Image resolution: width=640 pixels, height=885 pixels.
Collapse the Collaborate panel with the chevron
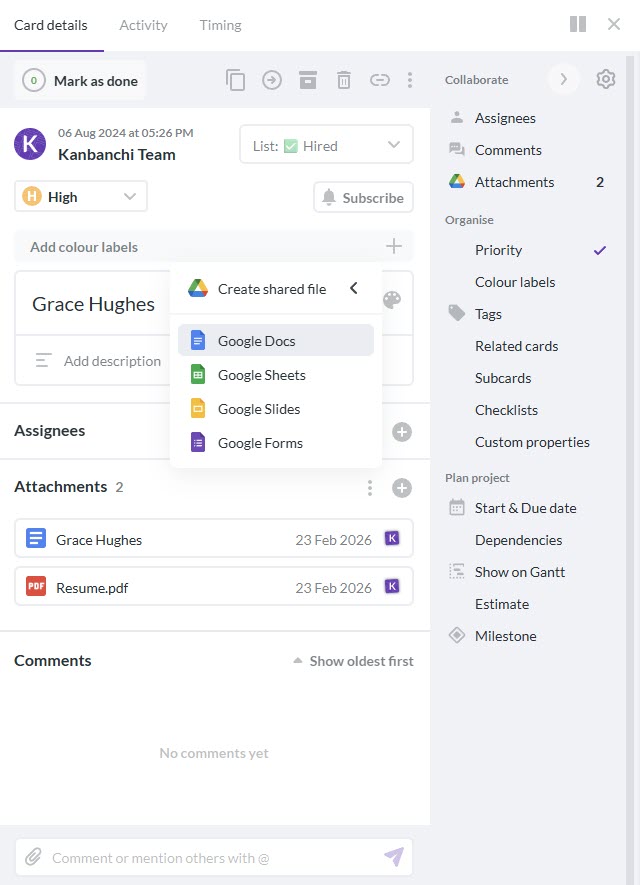coord(563,79)
